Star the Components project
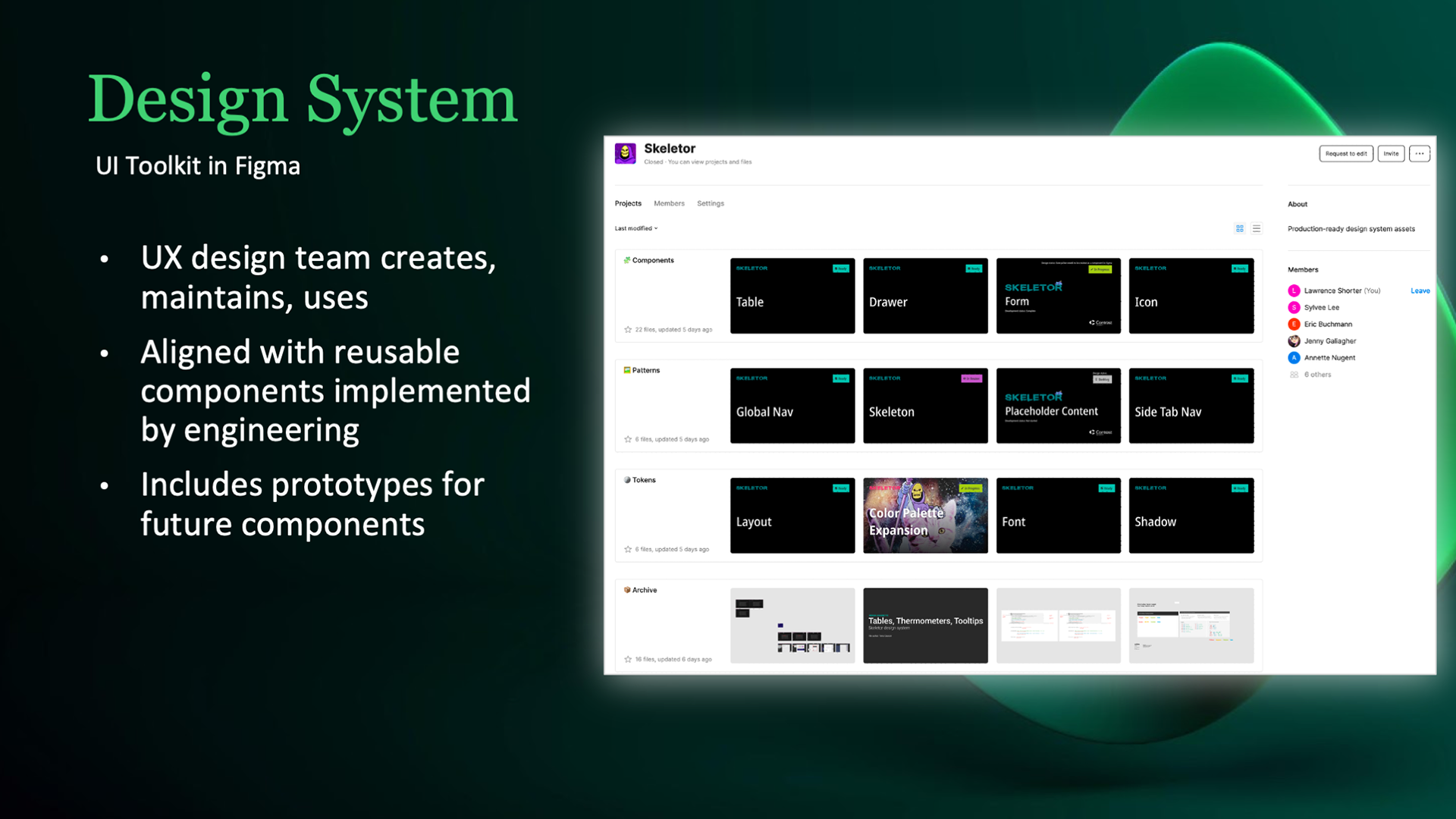This screenshot has height=819, width=1456. pos(628,330)
